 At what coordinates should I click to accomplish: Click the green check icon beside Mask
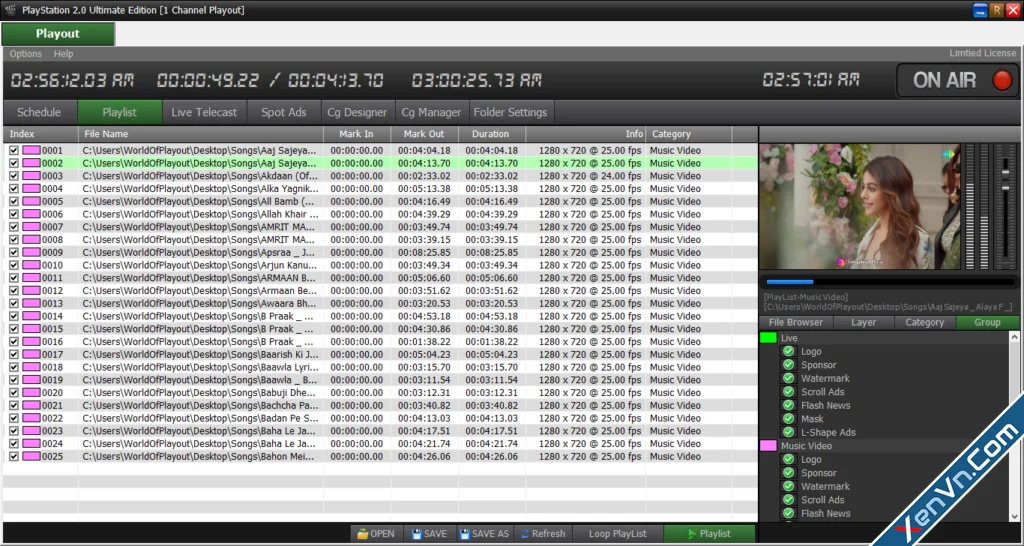pos(788,419)
